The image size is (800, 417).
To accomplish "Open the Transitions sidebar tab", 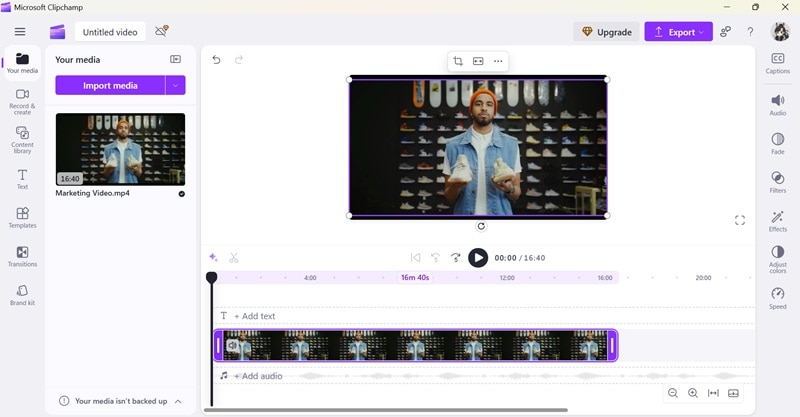I will [x=22, y=256].
